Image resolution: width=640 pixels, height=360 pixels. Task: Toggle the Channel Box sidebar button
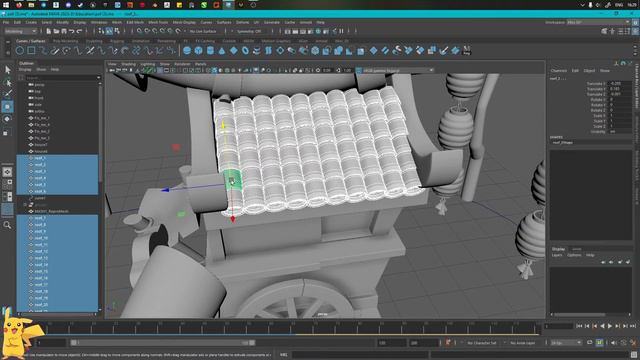click(x=636, y=31)
